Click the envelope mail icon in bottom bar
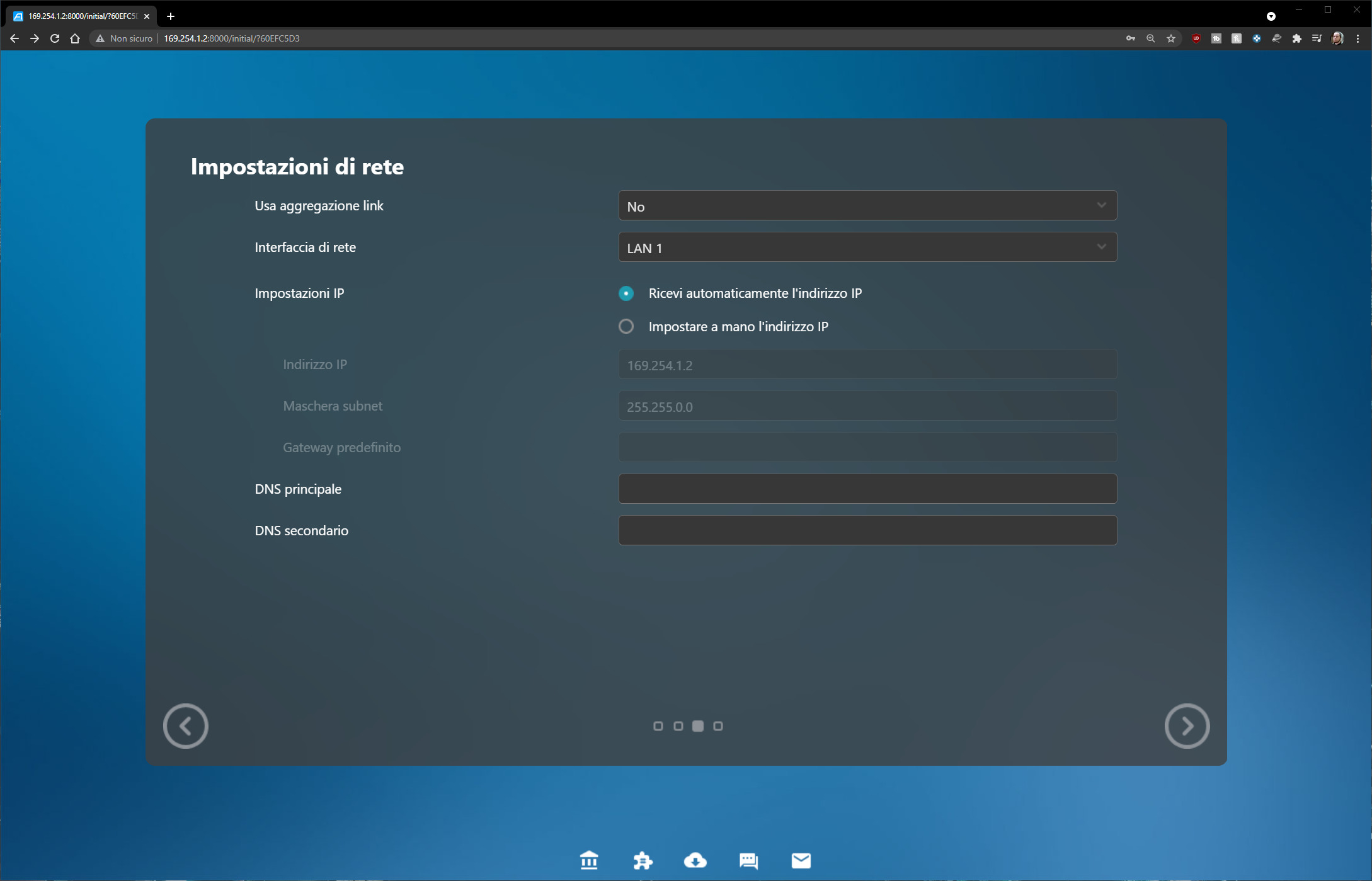This screenshot has width=1372, height=881. click(x=801, y=860)
